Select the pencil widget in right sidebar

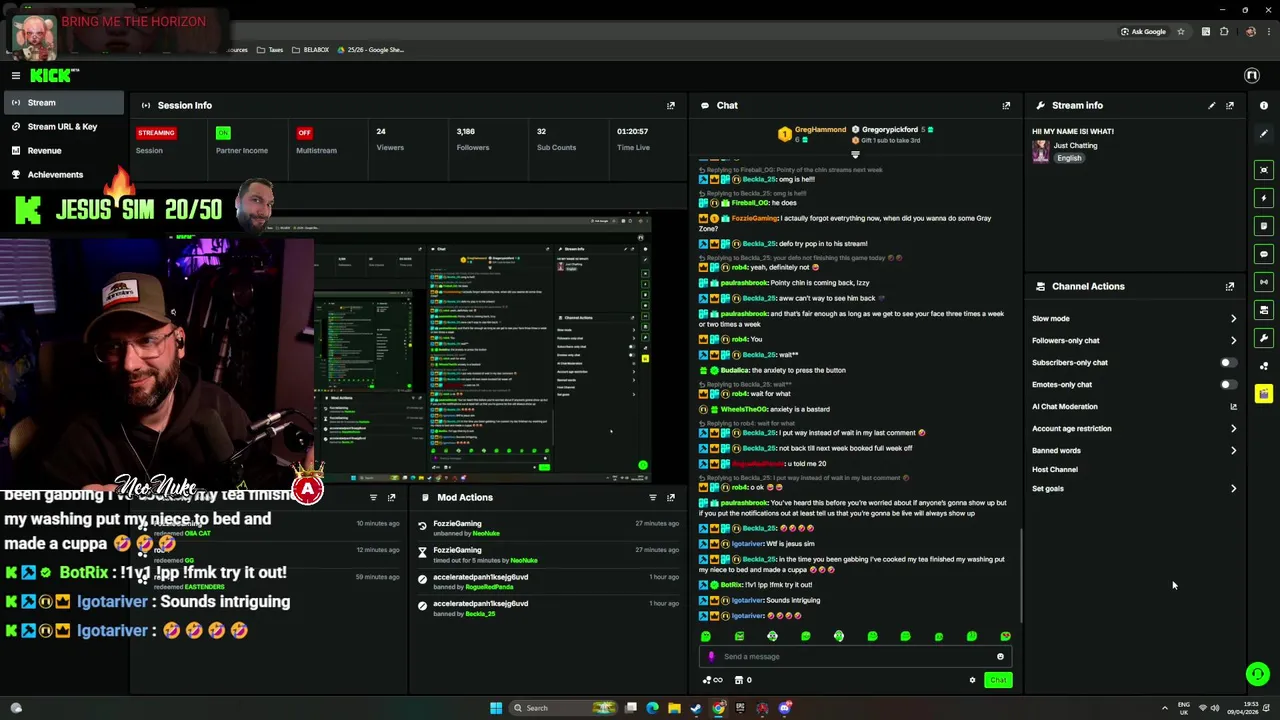pyautogui.click(x=1264, y=133)
